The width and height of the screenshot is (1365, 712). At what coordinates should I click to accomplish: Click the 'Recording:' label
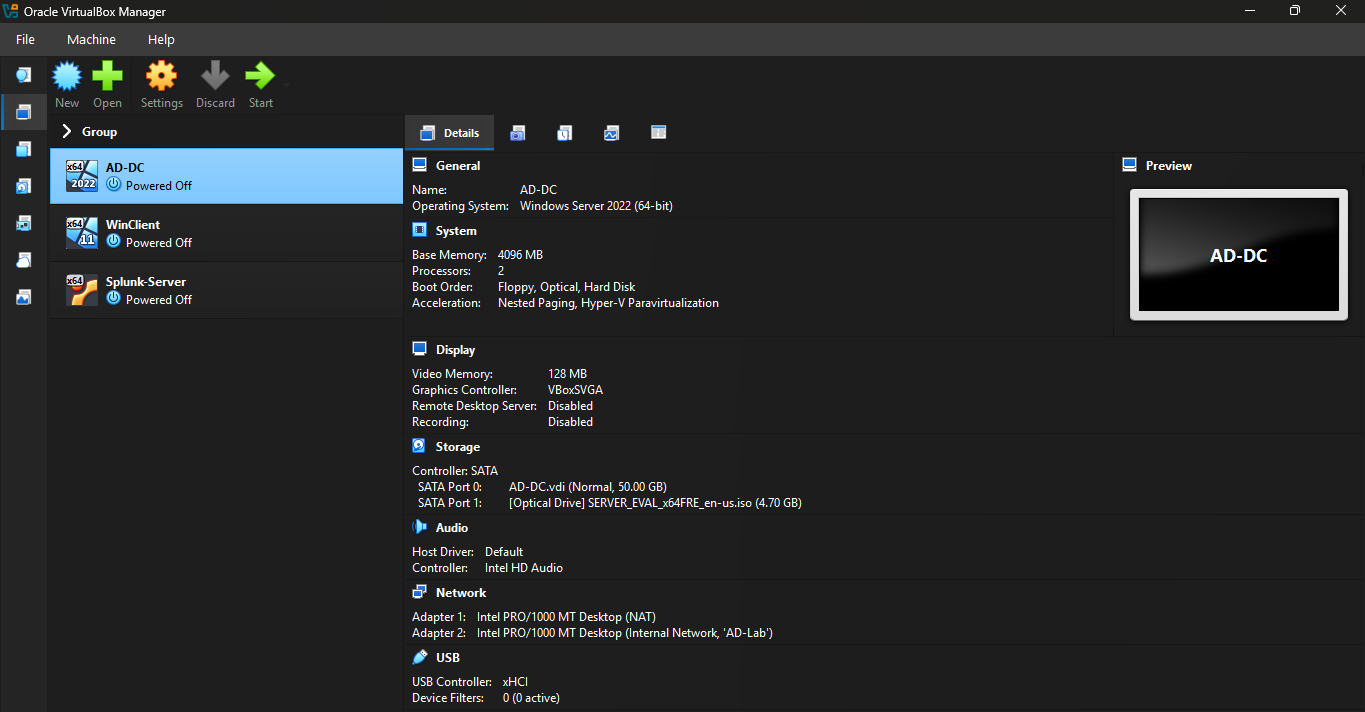coord(440,422)
